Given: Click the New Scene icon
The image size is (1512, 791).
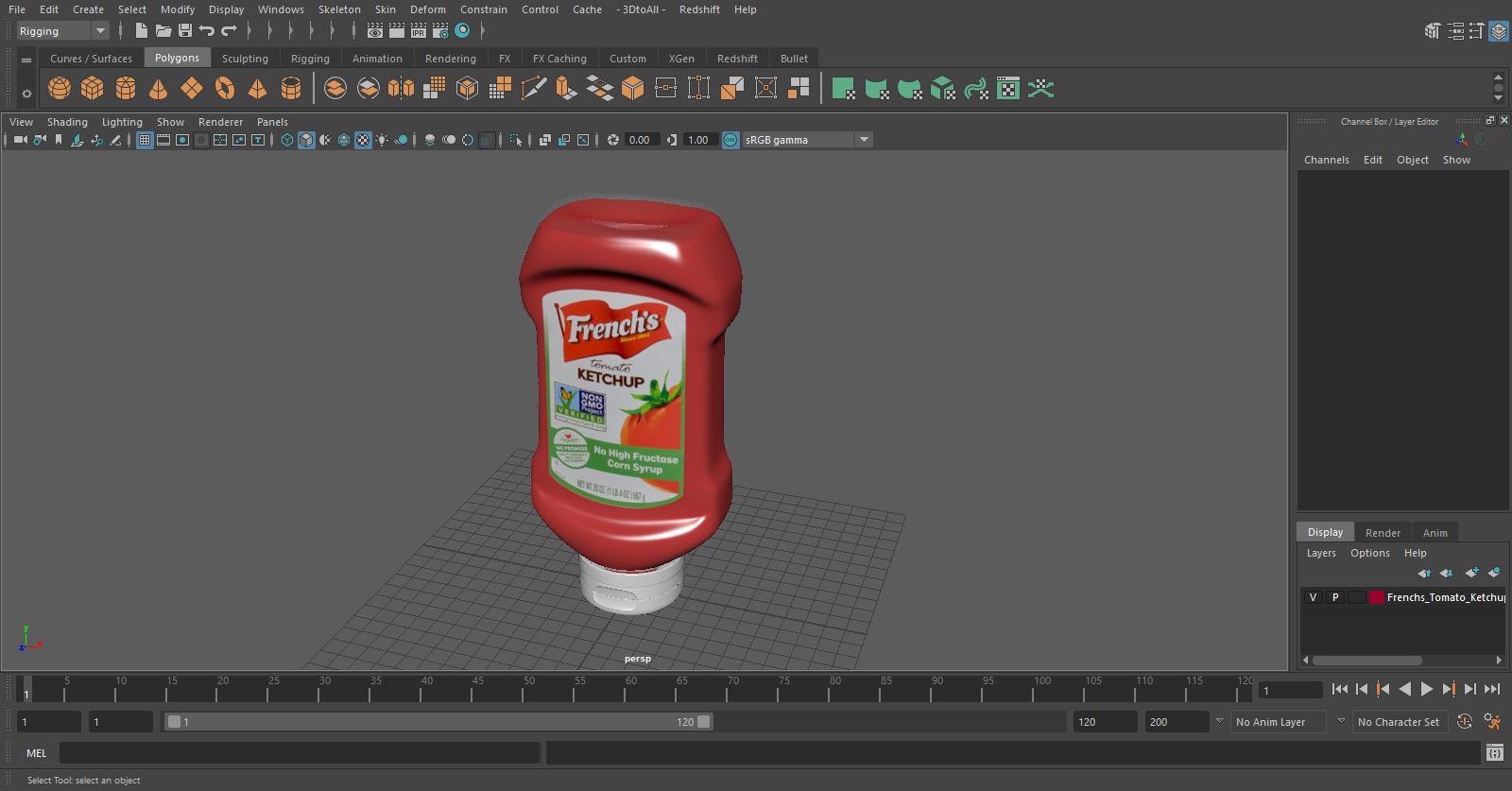Looking at the screenshot, I should (141, 31).
